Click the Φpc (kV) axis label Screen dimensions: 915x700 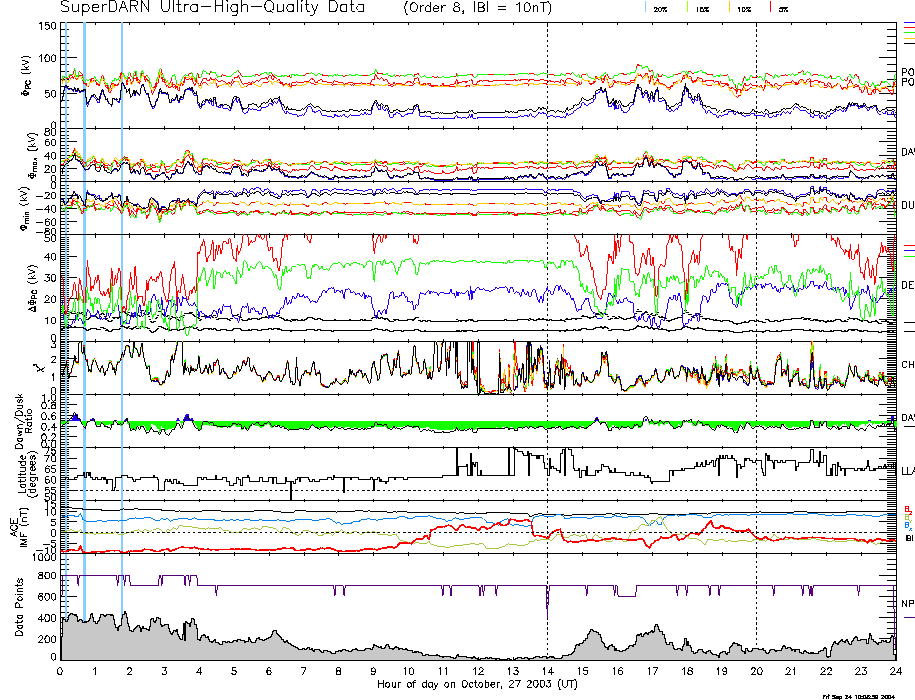[x=27, y=76]
